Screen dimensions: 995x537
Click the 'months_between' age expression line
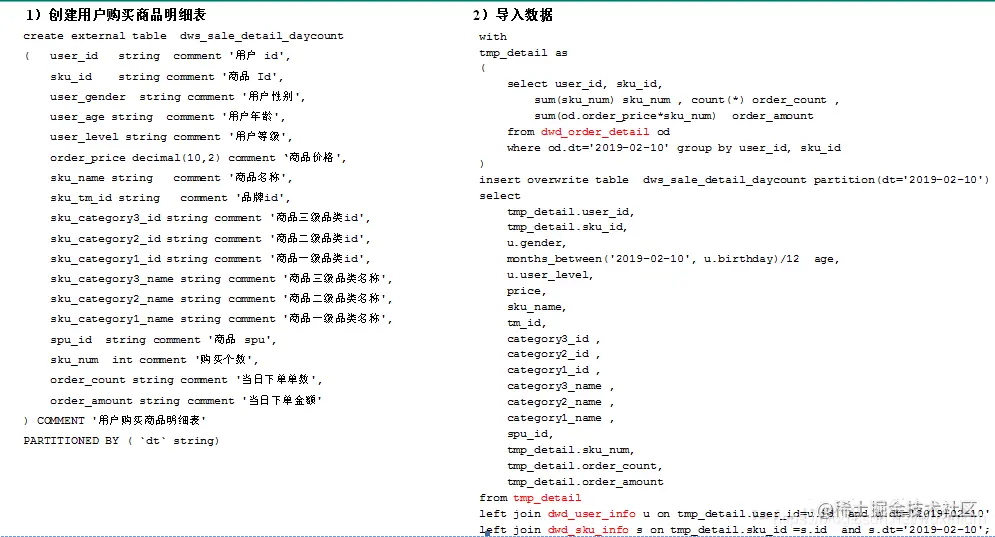click(x=673, y=259)
